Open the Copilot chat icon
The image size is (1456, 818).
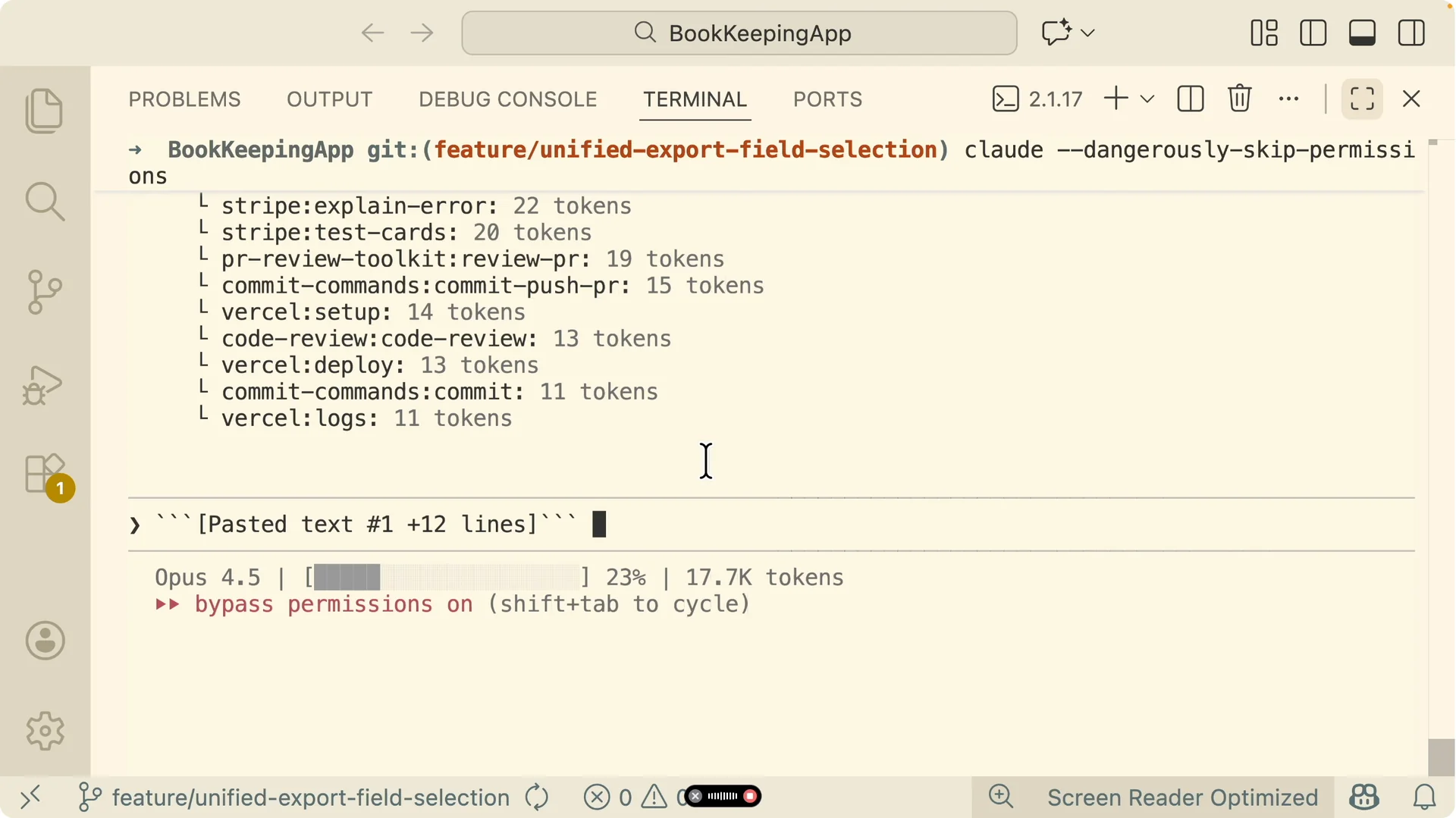pyautogui.click(x=1056, y=33)
